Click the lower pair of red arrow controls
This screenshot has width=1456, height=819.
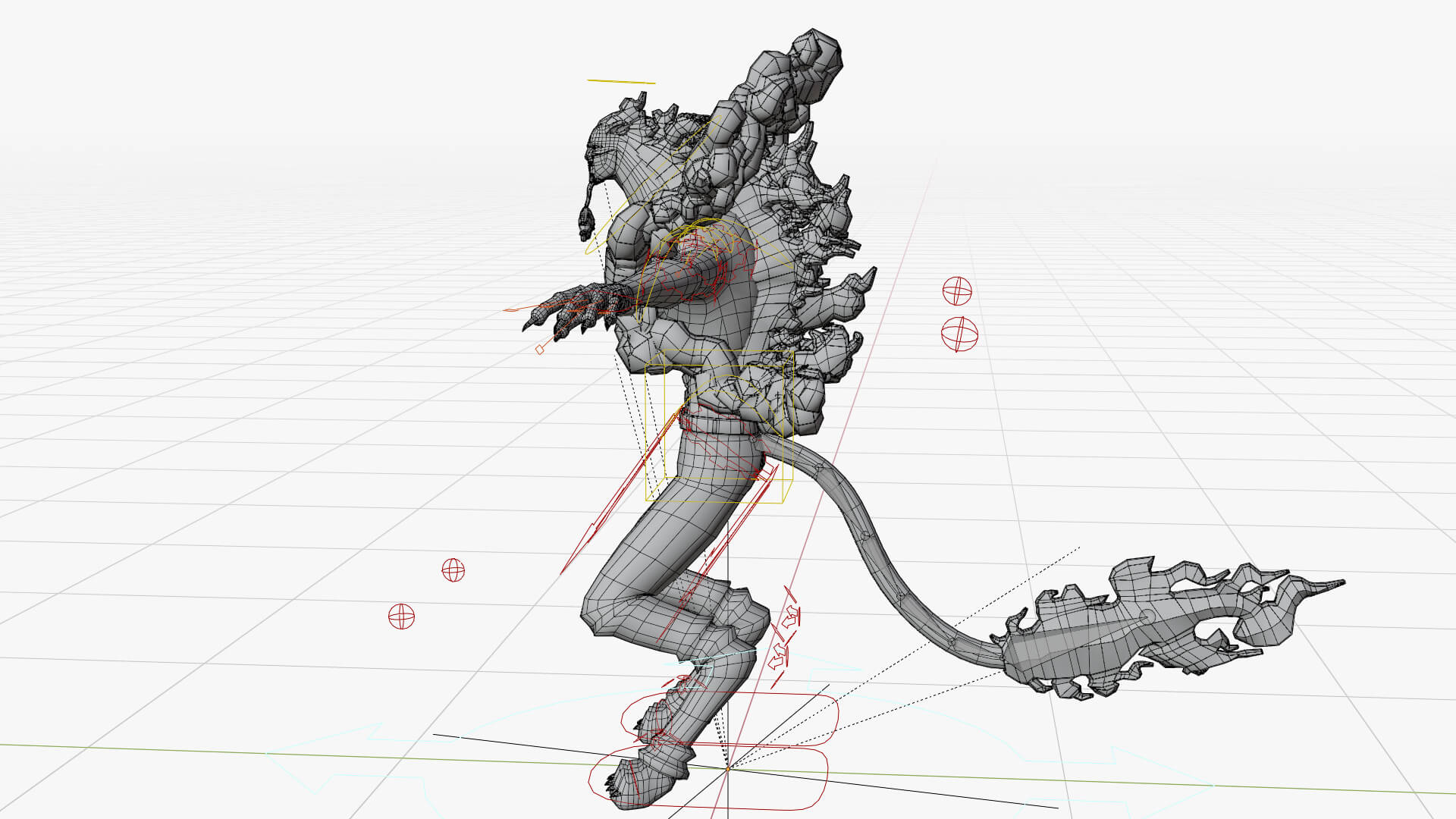tap(778, 657)
